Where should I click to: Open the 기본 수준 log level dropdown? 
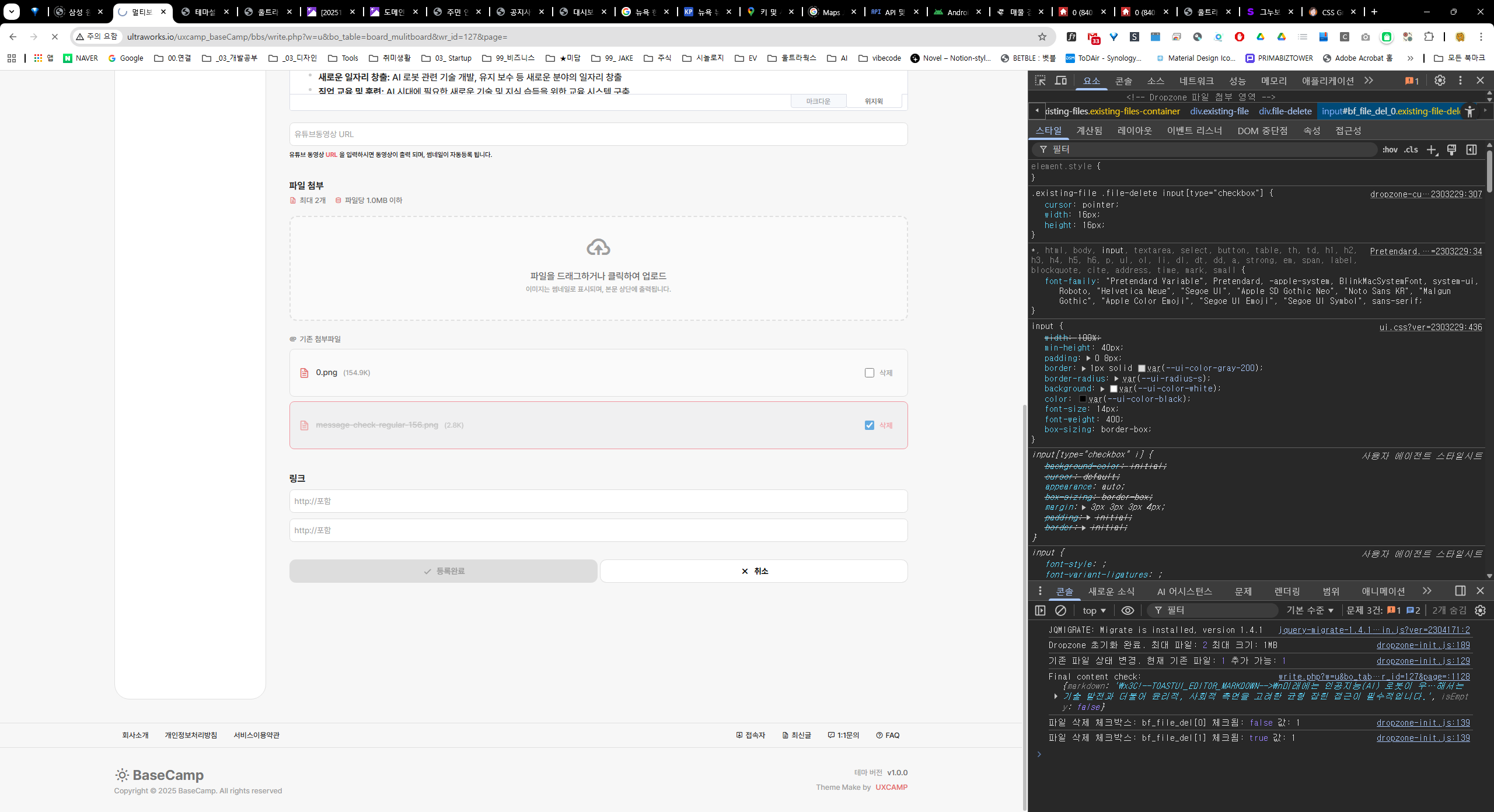click(x=1310, y=610)
